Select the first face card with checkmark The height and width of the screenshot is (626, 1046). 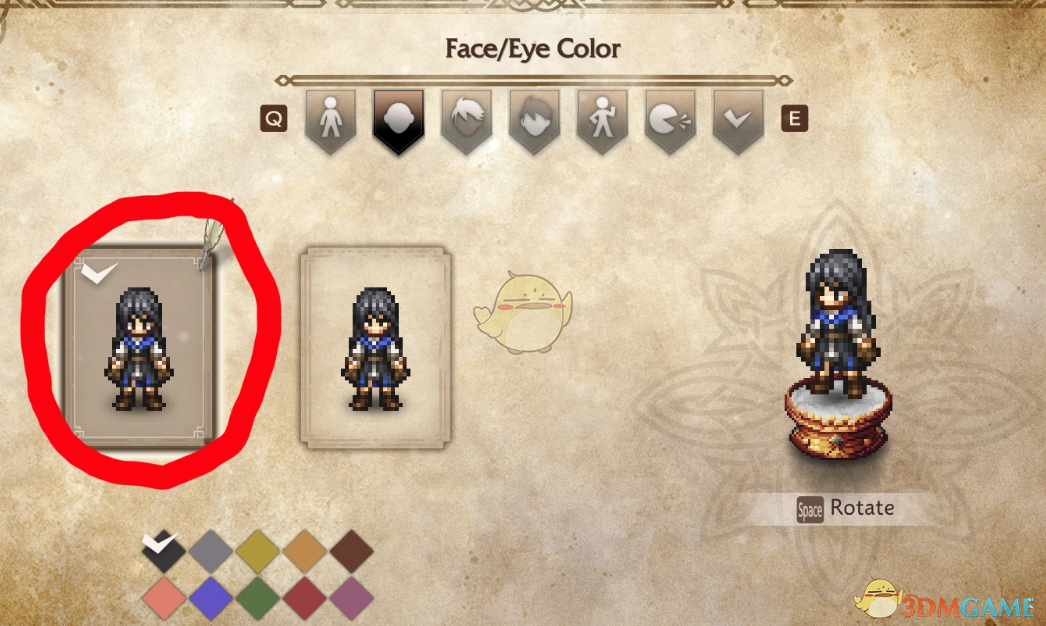click(x=139, y=346)
